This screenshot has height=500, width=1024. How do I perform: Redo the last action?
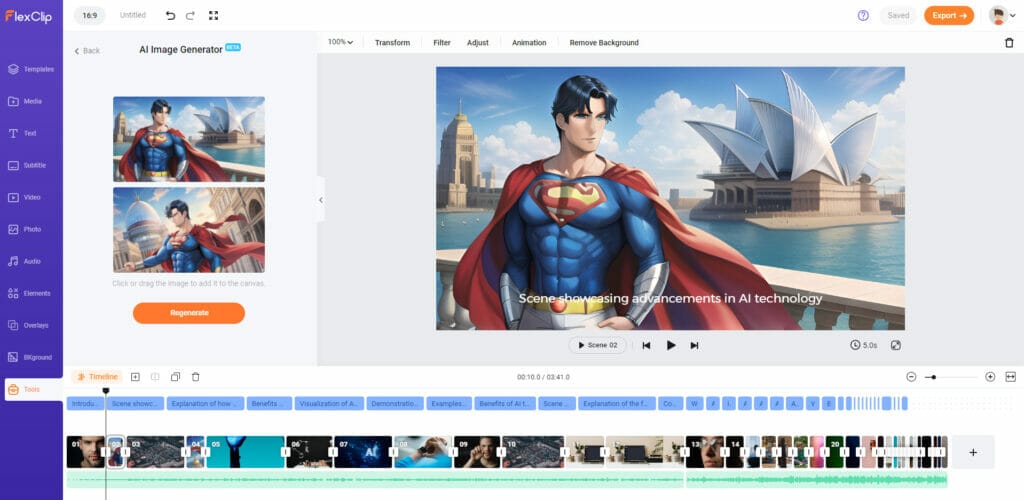[x=190, y=15]
